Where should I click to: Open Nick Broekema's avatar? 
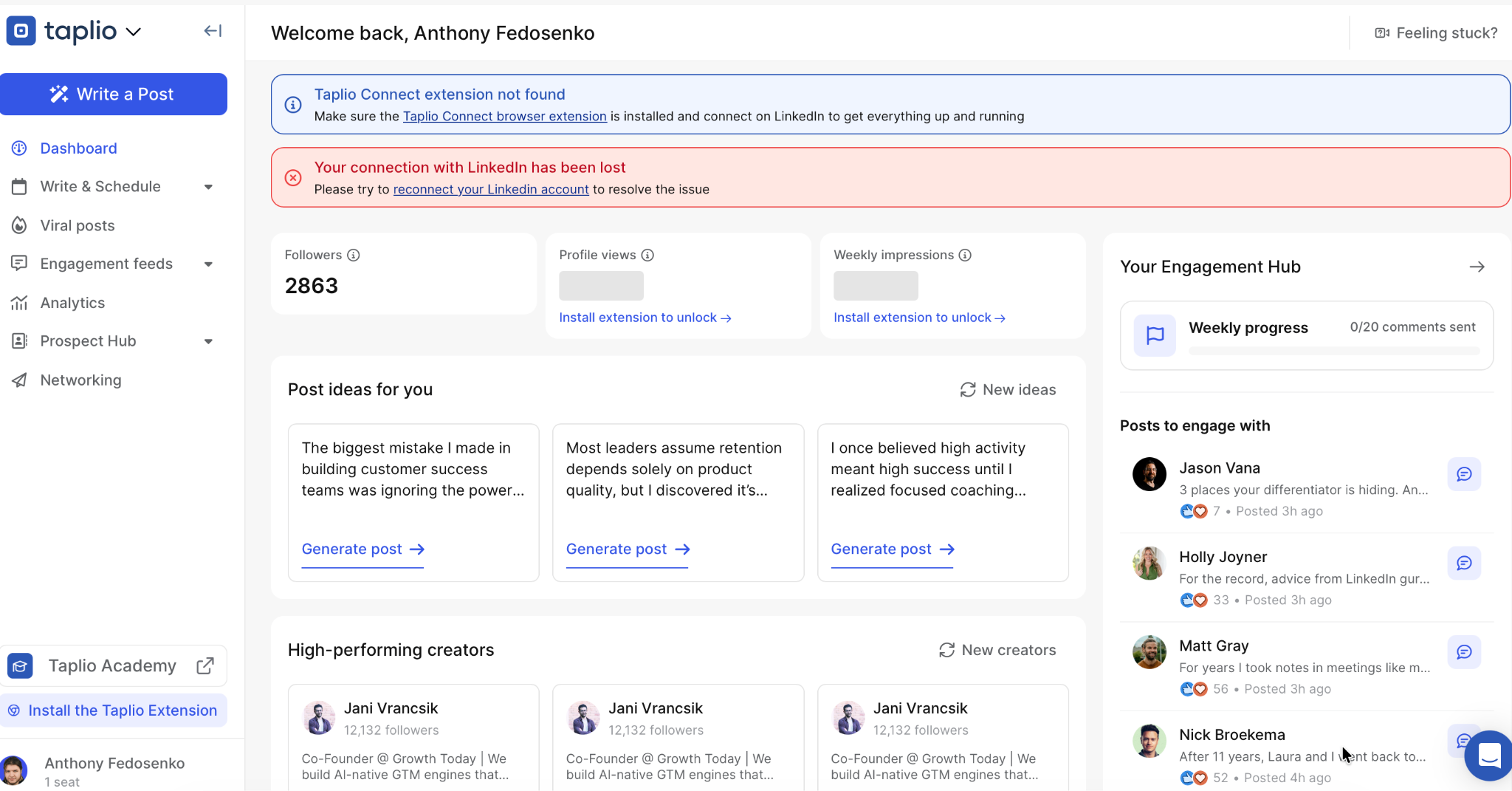coord(1150,741)
